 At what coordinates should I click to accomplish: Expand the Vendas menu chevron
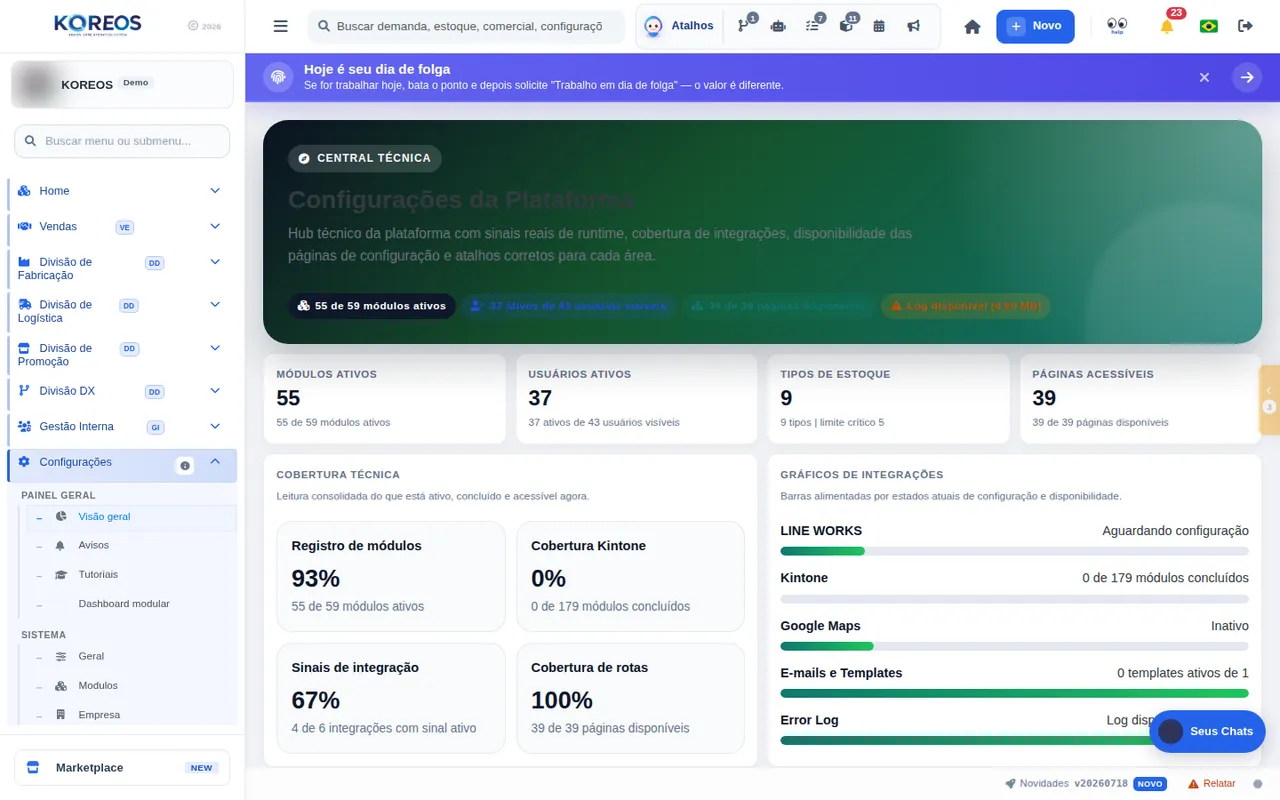pos(215,226)
